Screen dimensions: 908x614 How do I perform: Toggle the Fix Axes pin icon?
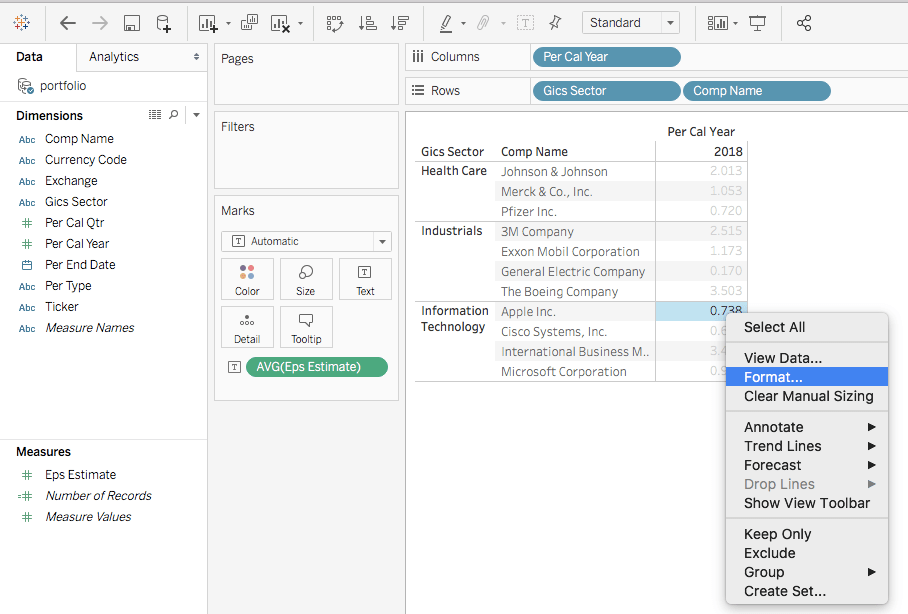click(x=555, y=22)
